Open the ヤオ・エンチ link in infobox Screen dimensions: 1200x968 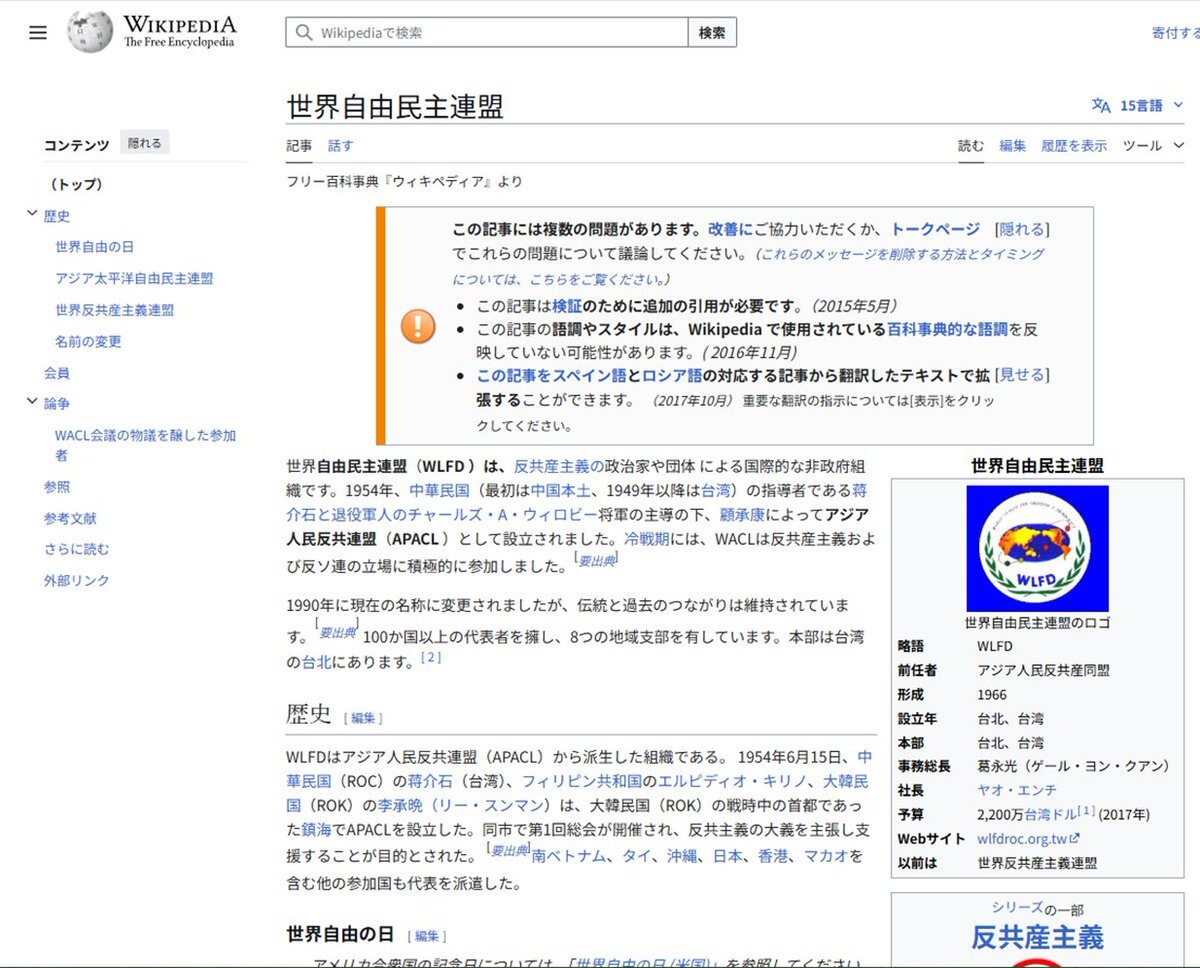(1017, 791)
